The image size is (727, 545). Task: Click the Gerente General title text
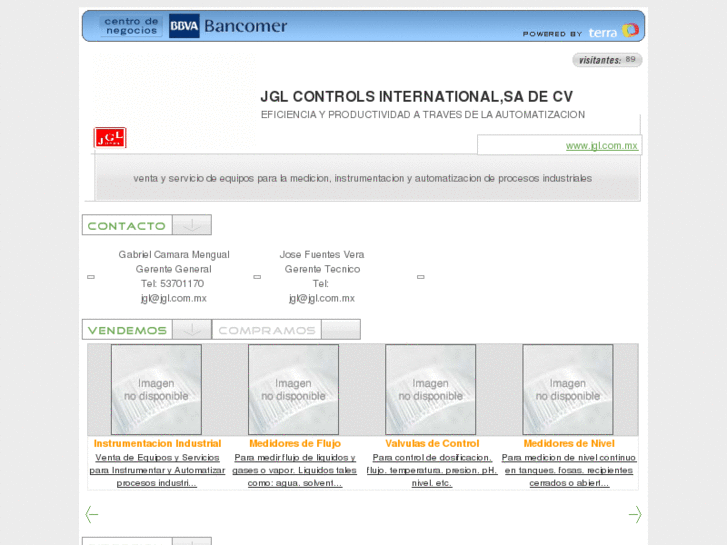(173, 269)
